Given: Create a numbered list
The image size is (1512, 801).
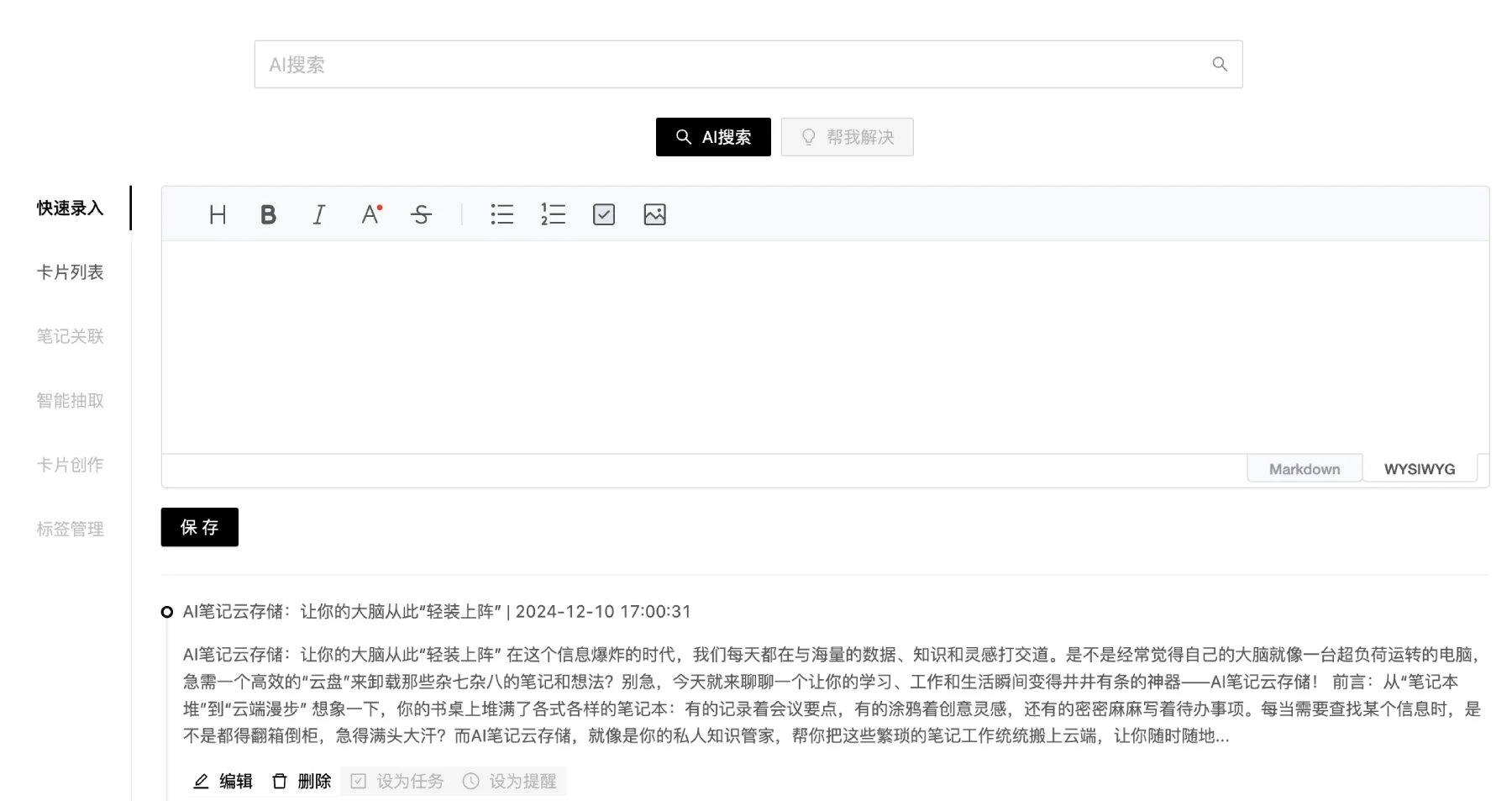Looking at the screenshot, I should [x=553, y=214].
